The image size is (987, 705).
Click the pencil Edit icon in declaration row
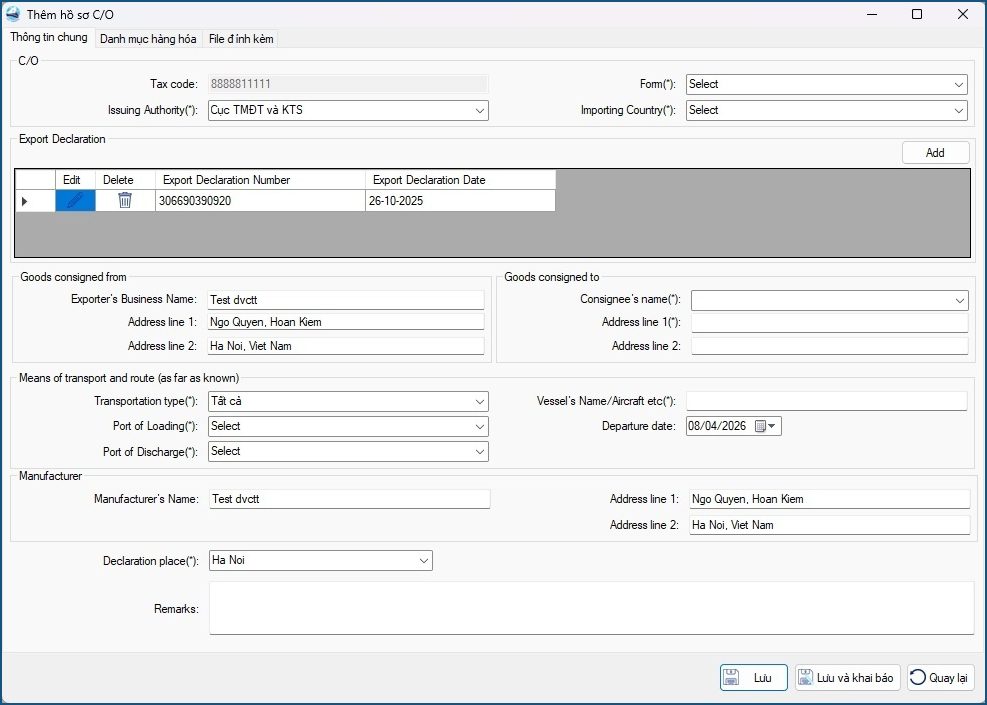click(x=75, y=200)
